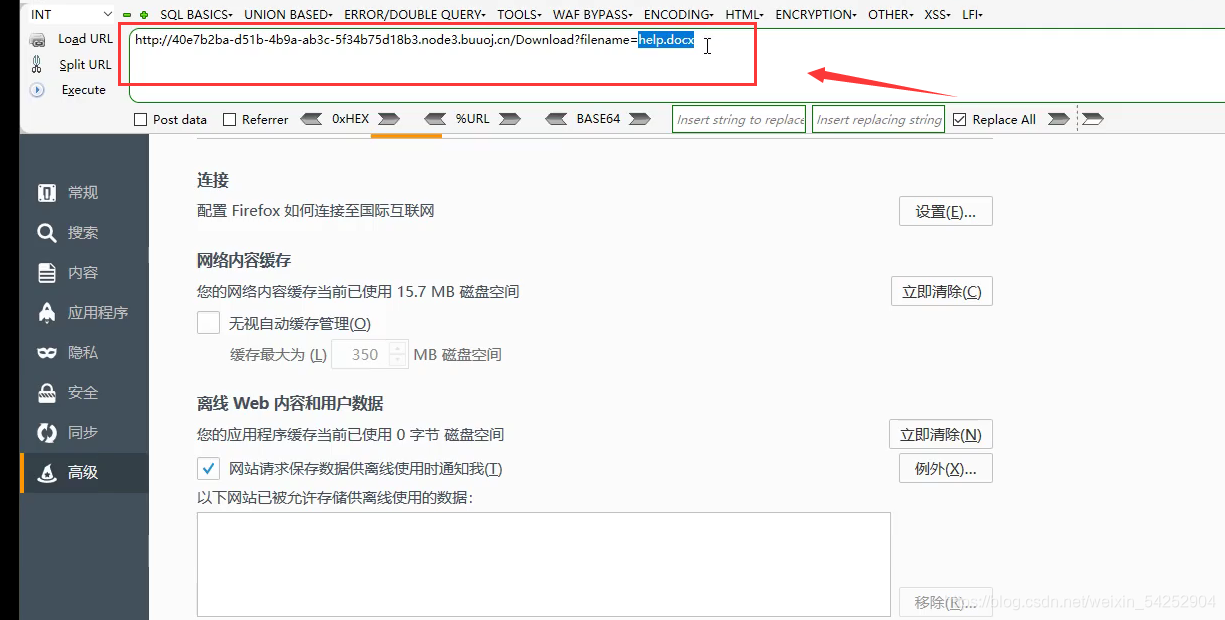
Task: Click the 设置(E)... connection button
Action: coord(946,211)
